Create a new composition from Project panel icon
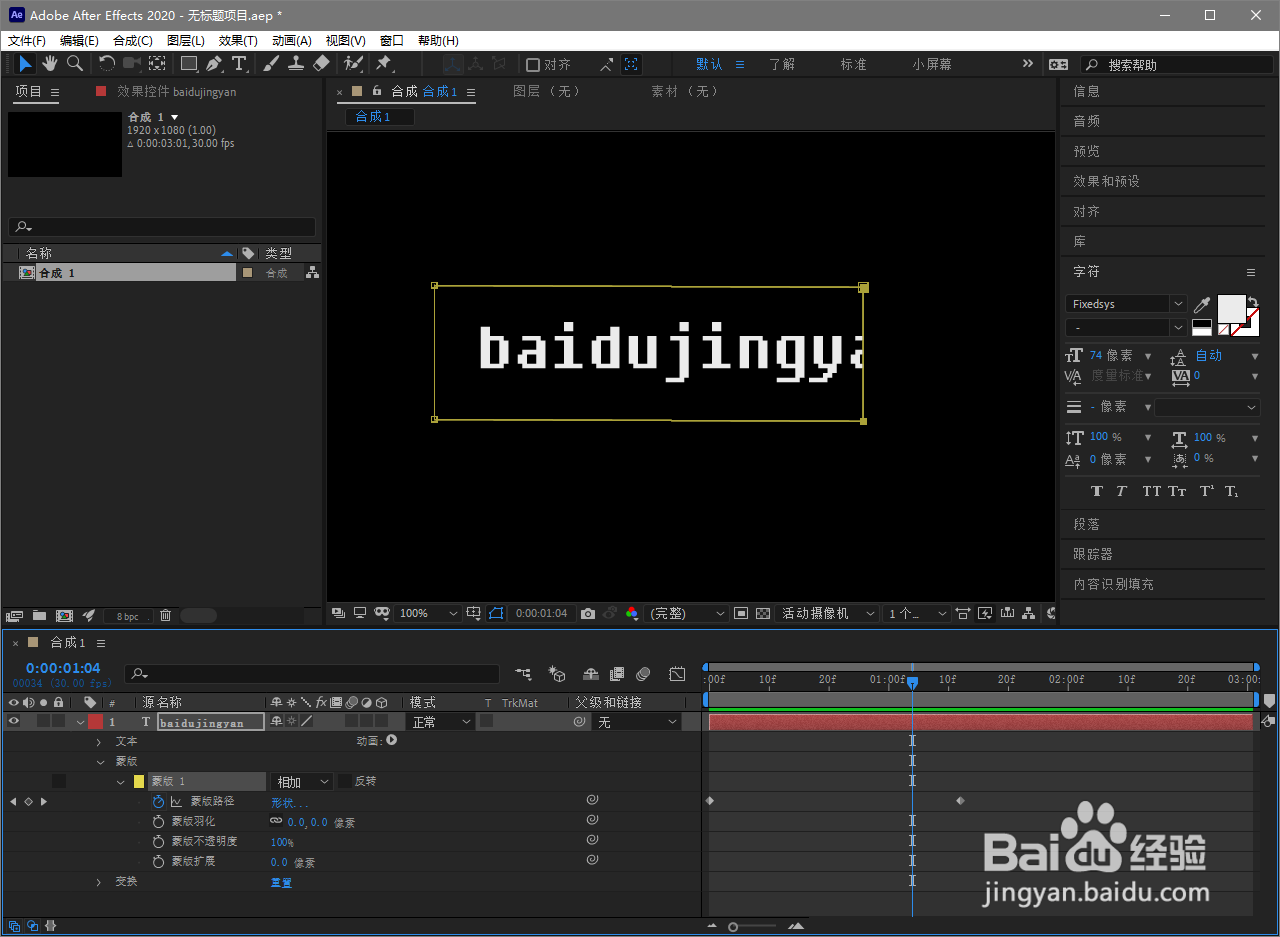The height and width of the screenshot is (937, 1280). [x=64, y=616]
